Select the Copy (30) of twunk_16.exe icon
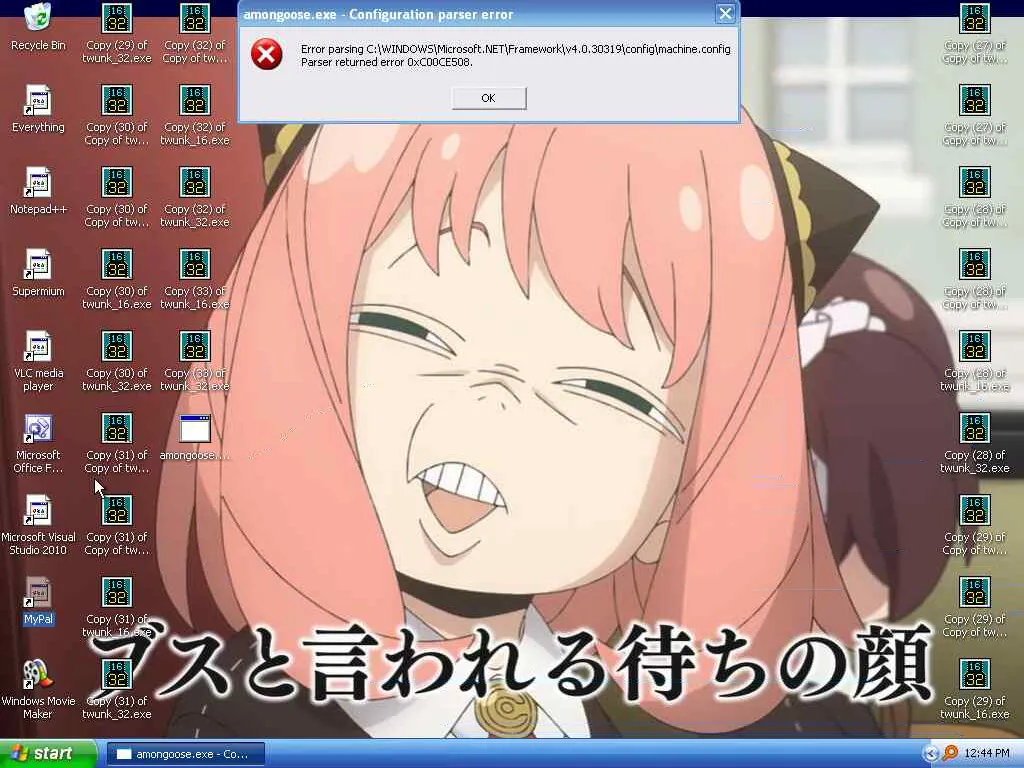 coord(116,279)
